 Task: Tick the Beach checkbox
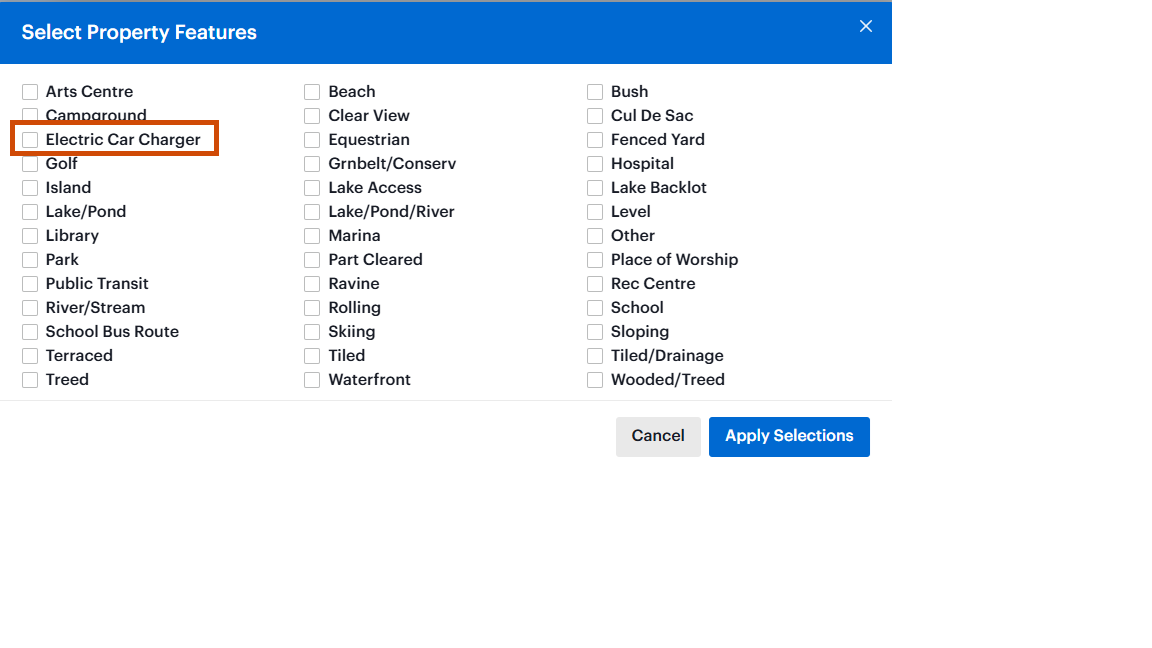(313, 92)
